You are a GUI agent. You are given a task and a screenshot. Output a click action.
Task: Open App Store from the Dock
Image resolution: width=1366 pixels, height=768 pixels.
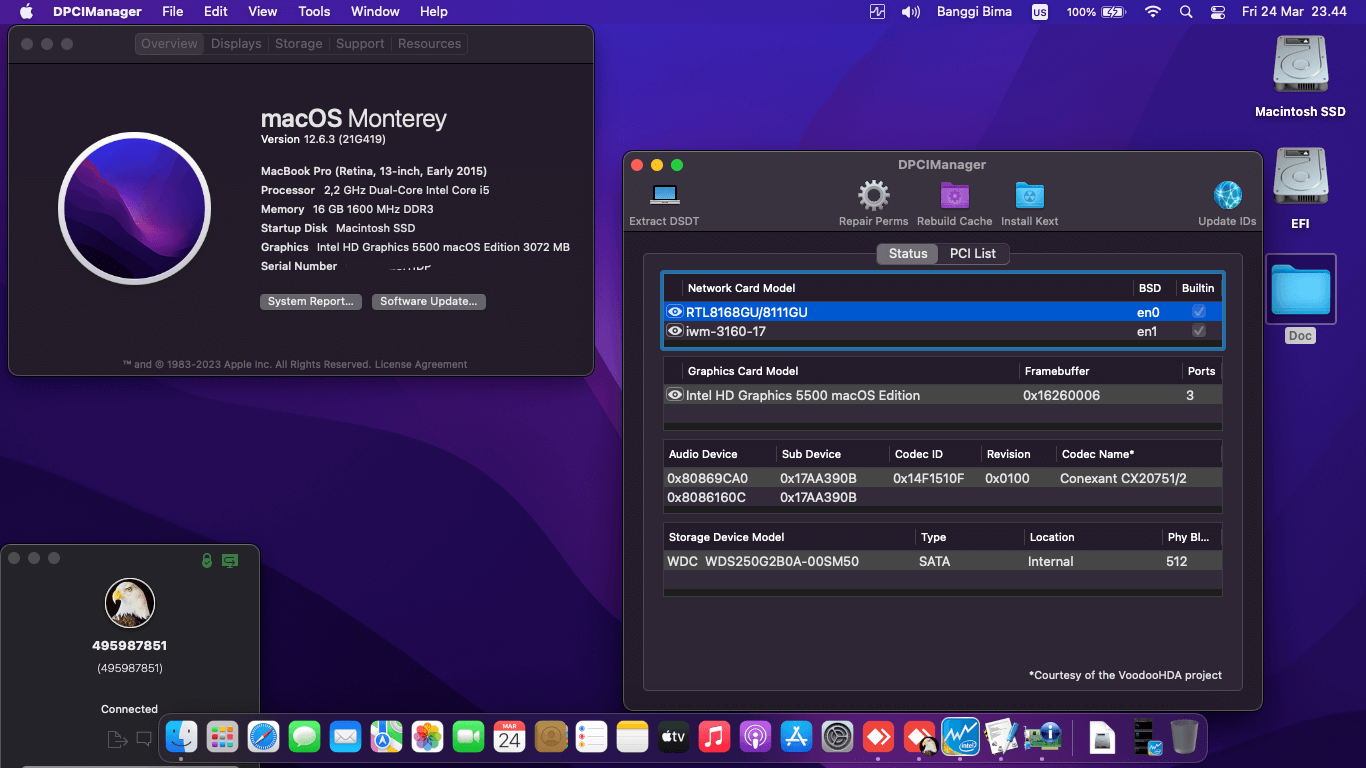(796, 738)
